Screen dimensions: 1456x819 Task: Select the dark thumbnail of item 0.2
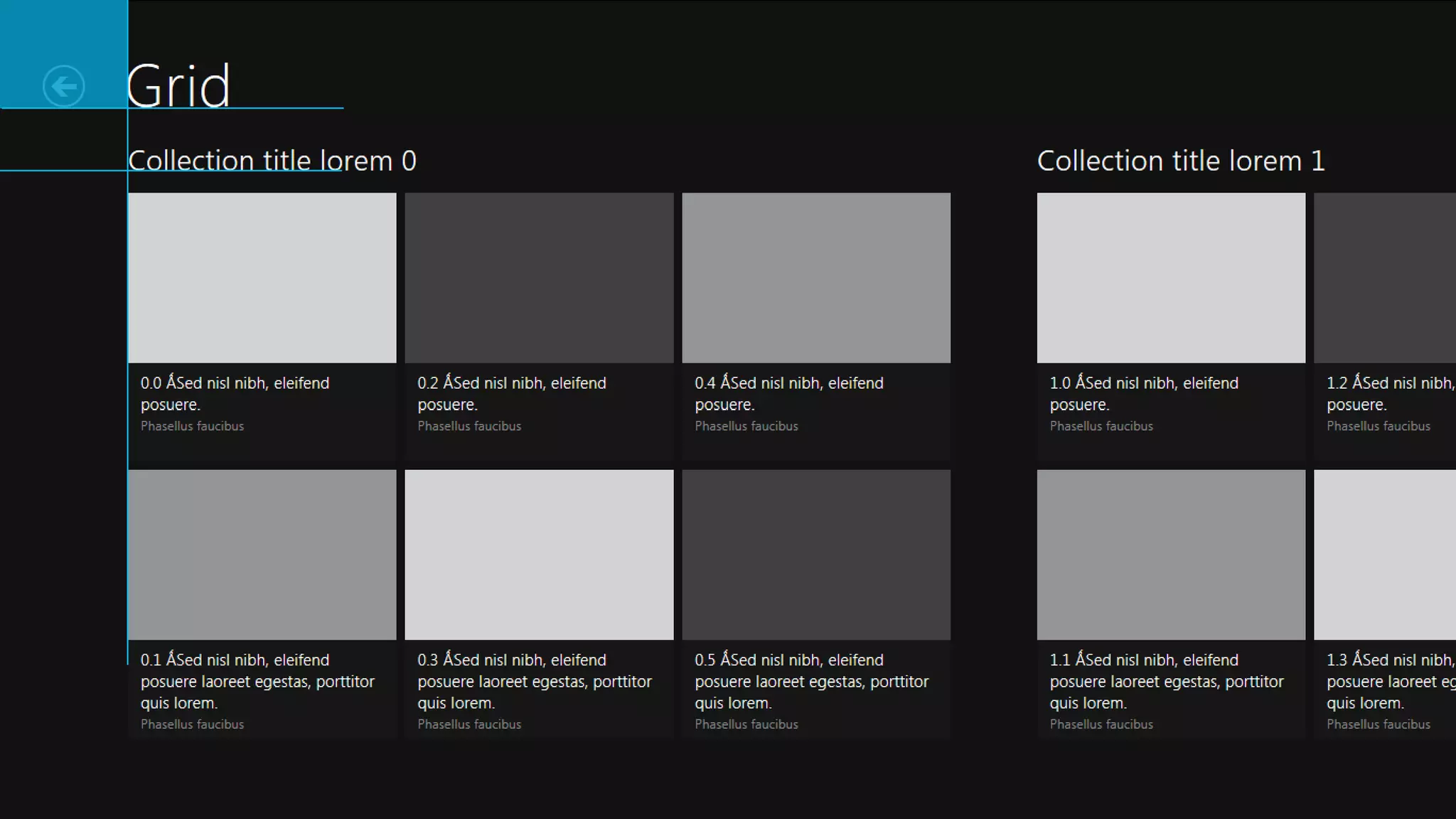(x=539, y=277)
